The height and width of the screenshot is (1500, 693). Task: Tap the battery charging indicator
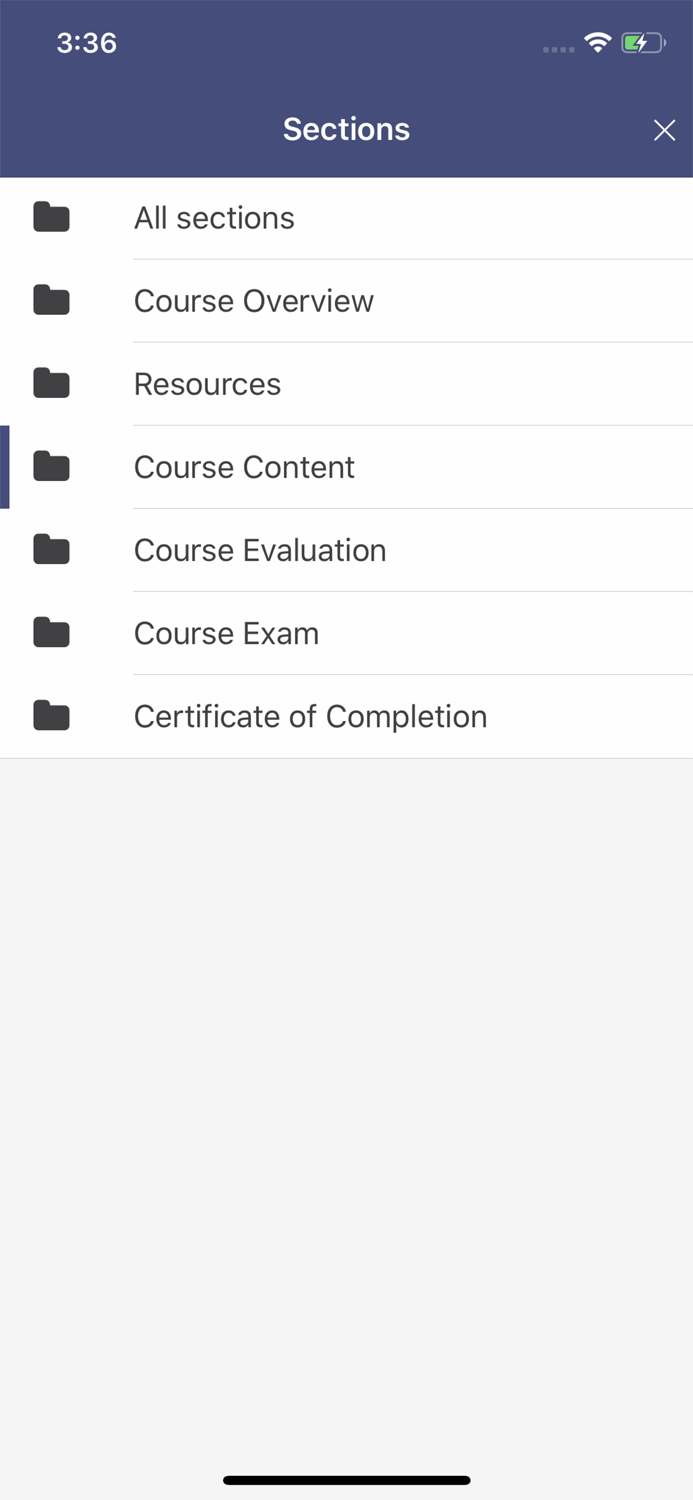[641, 42]
